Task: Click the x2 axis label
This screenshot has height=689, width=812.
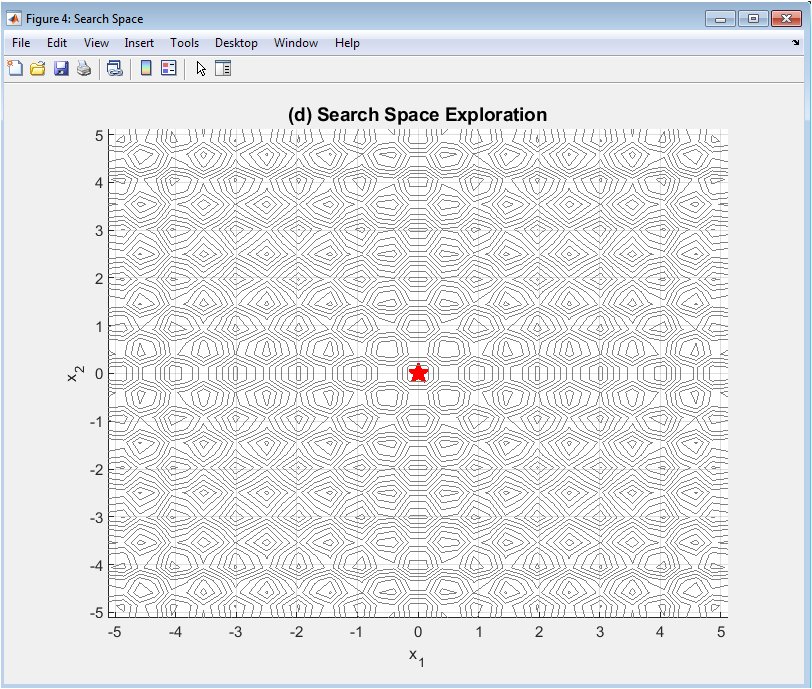Action: tap(76, 374)
